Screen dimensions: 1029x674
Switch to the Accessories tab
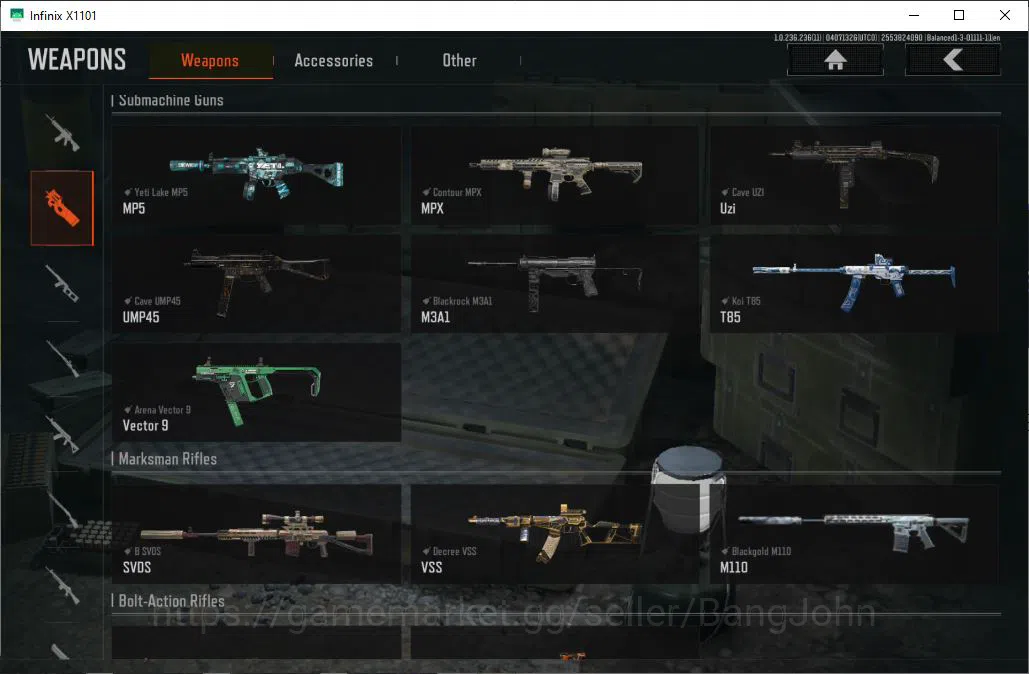(333, 61)
